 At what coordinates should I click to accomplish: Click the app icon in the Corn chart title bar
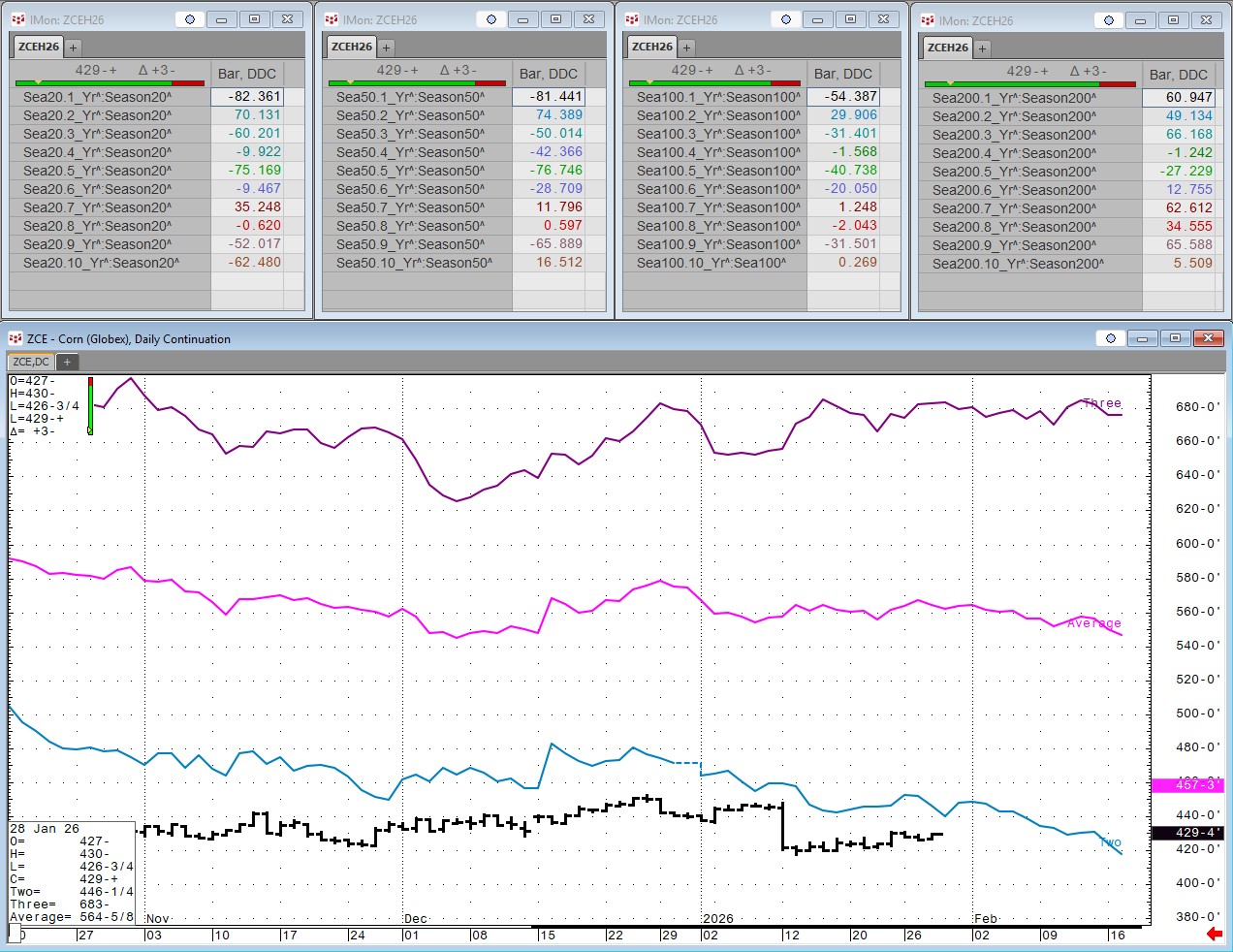[15, 338]
